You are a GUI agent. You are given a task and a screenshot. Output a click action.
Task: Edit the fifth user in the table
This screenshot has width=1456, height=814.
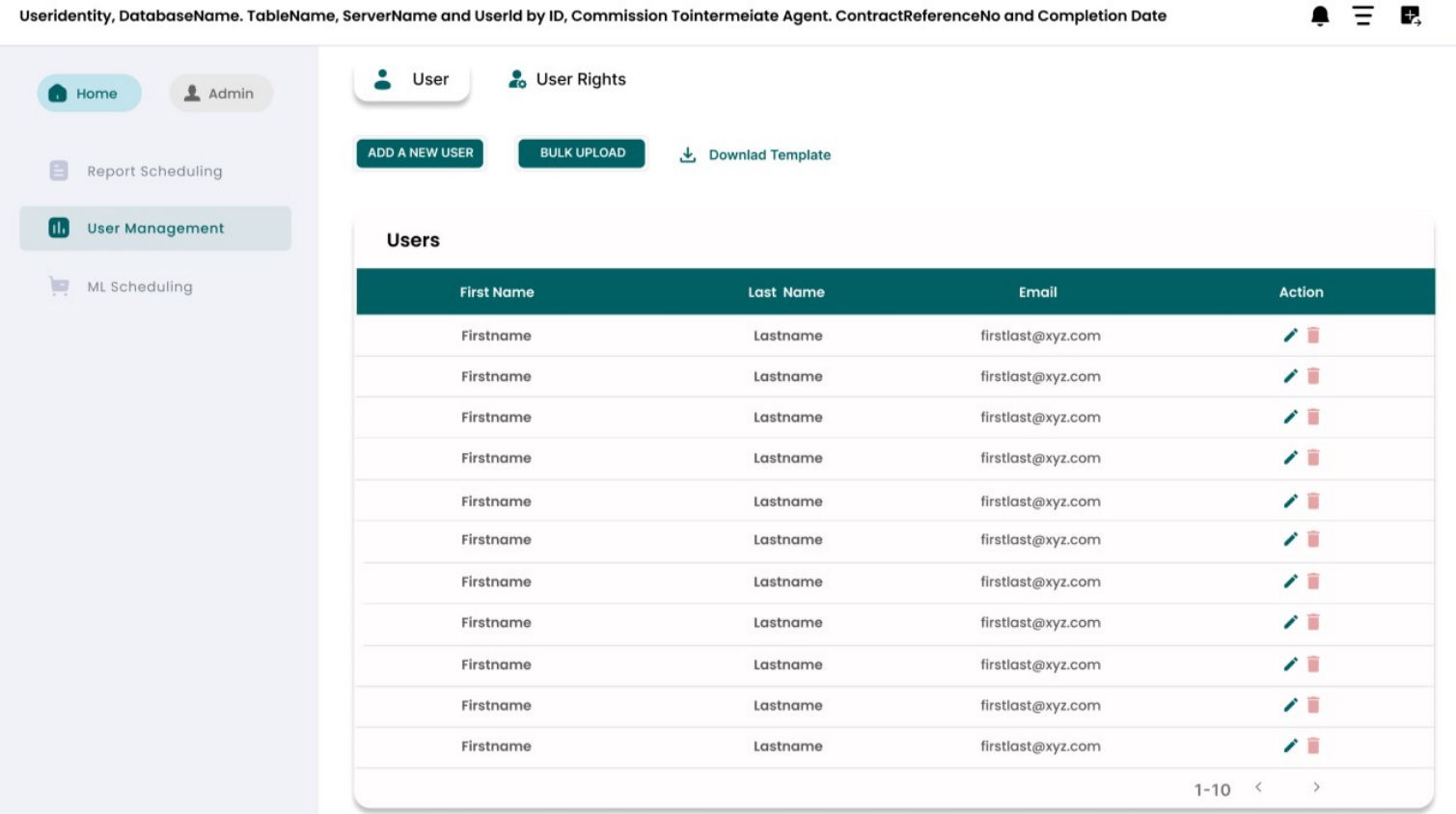(1290, 502)
